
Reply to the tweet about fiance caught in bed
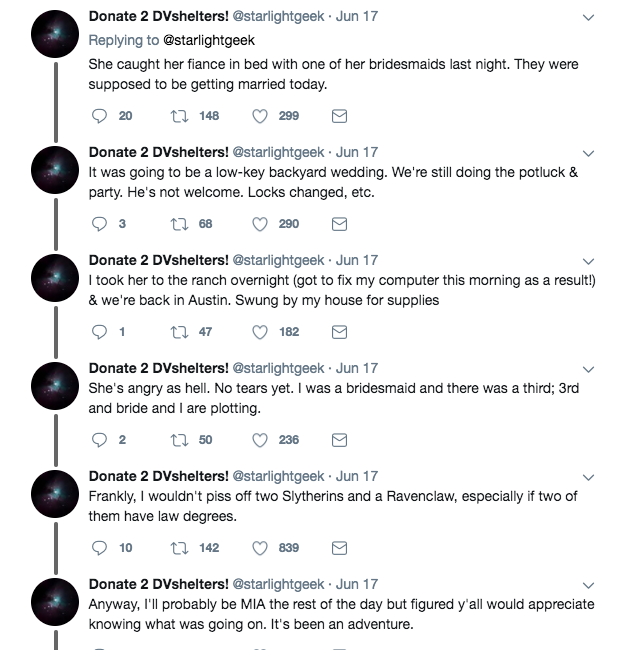(99, 116)
